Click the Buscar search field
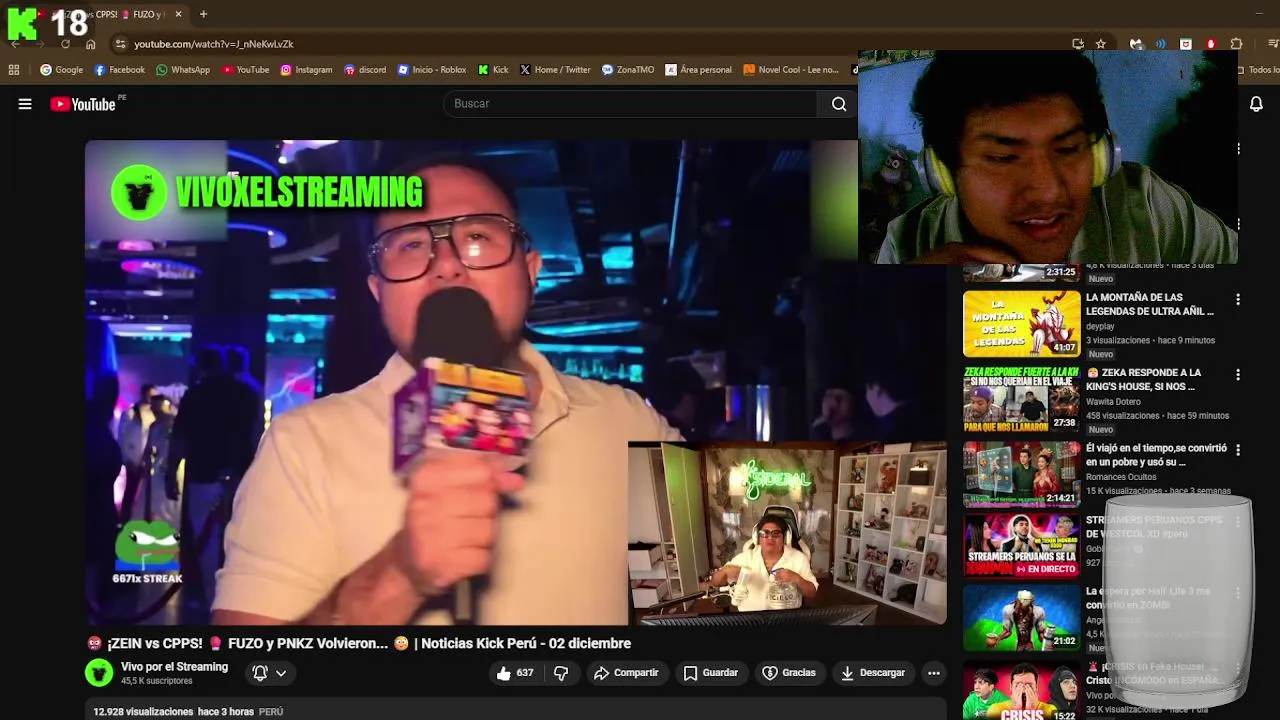 point(630,104)
